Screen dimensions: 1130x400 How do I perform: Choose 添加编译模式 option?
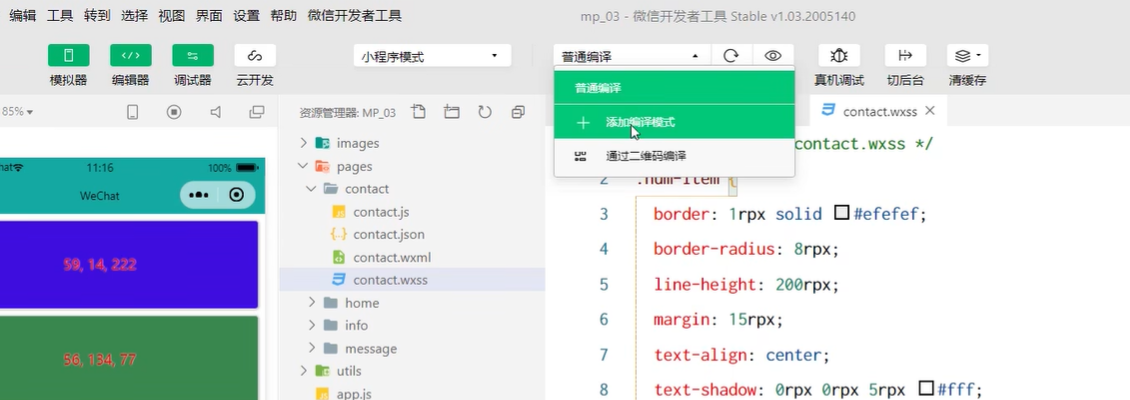tap(674, 122)
